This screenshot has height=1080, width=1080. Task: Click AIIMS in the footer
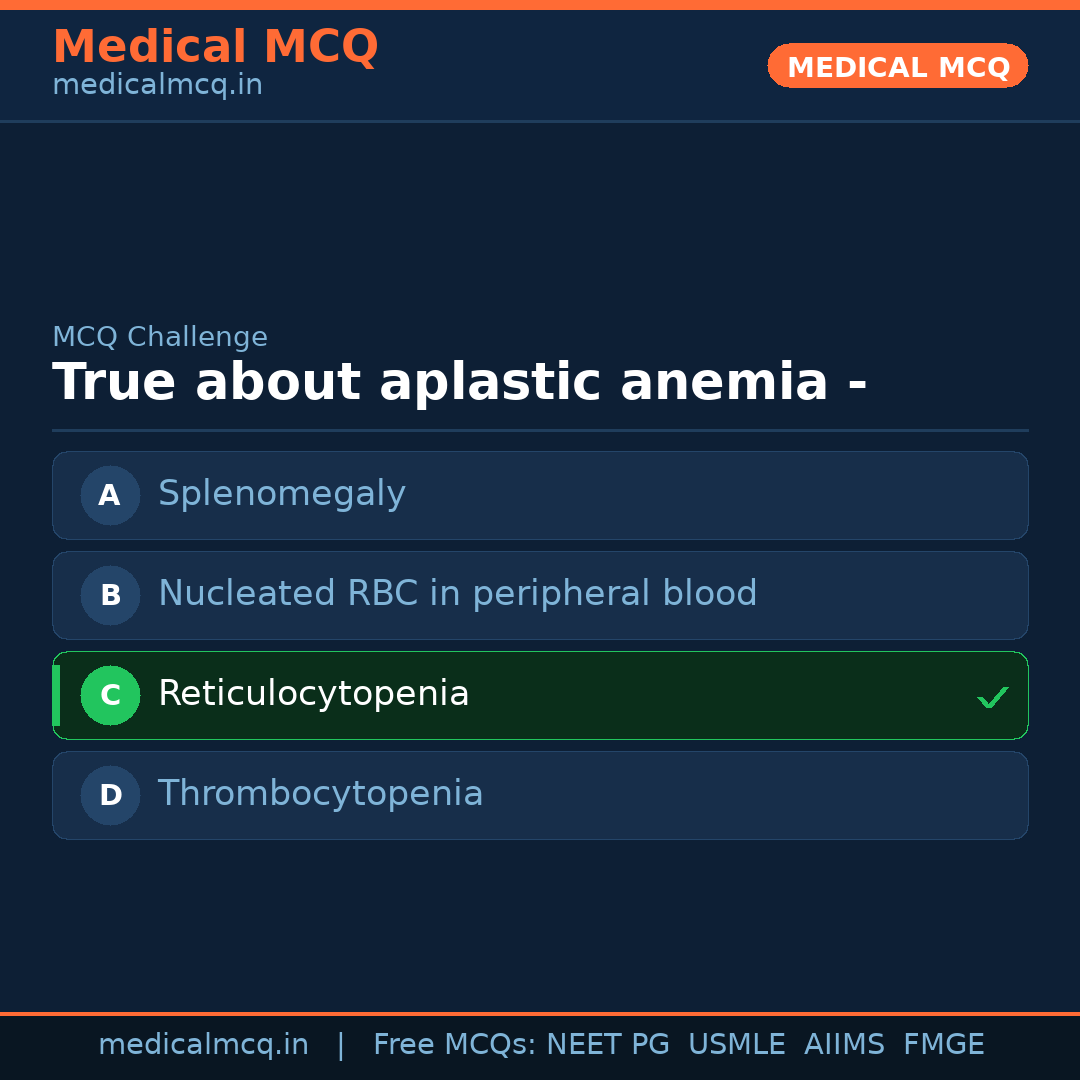coord(844,1045)
